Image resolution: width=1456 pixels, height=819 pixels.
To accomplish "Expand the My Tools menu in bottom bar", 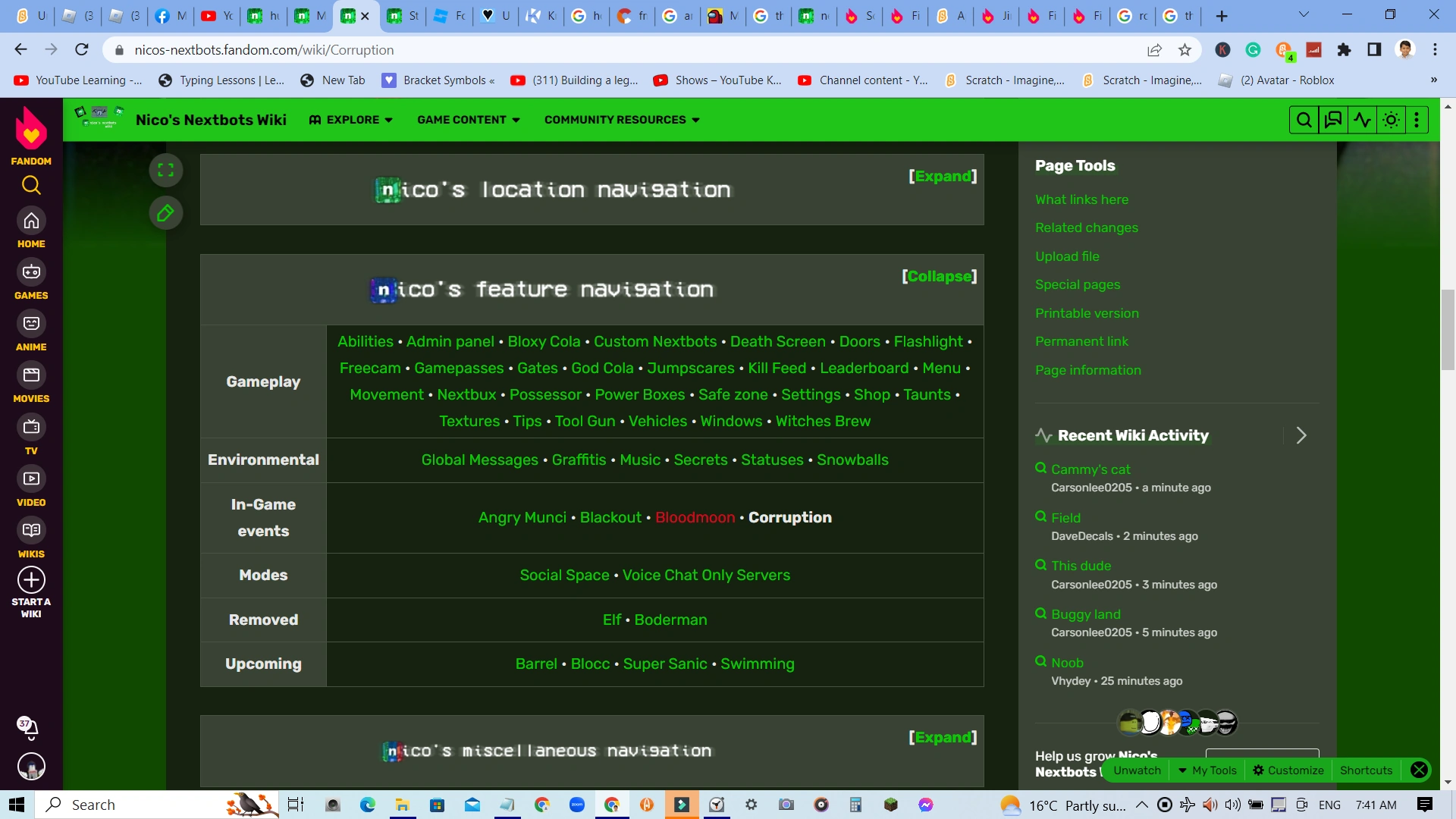I will [1207, 770].
